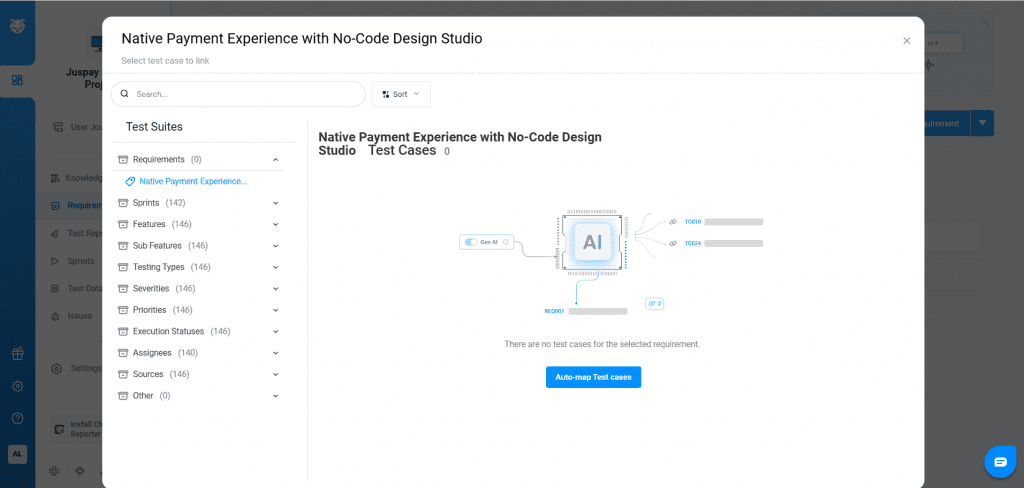This screenshot has width=1024, height=488.
Task: Click the archive icon next to Severities
Action: [x=123, y=289]
